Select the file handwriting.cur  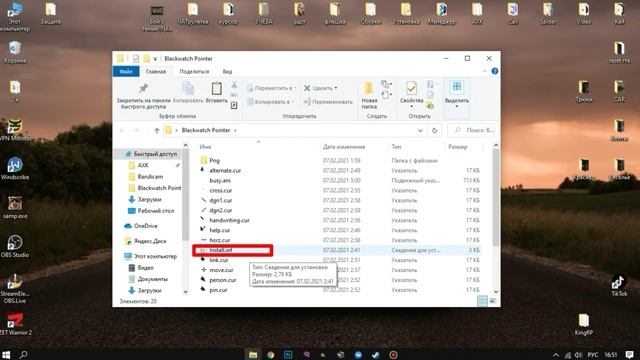[x=229, y=220]
